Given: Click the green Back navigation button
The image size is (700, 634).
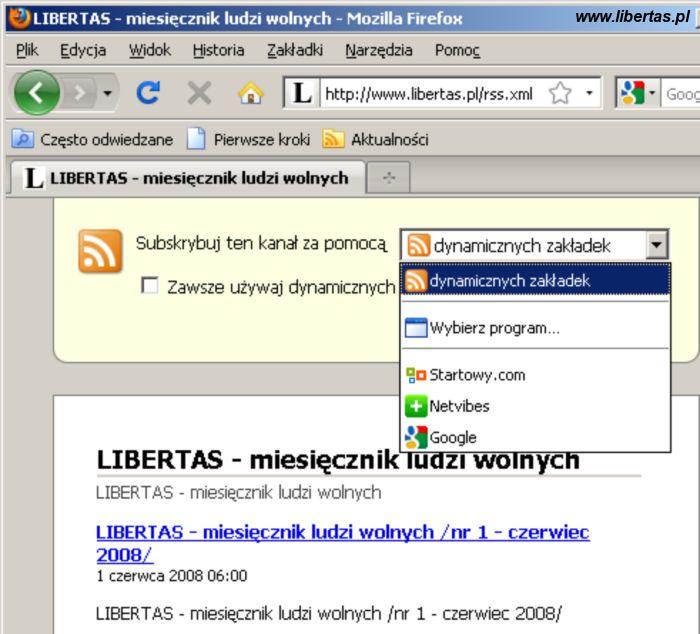Looking at the screenshot, I should click(37, 94).
